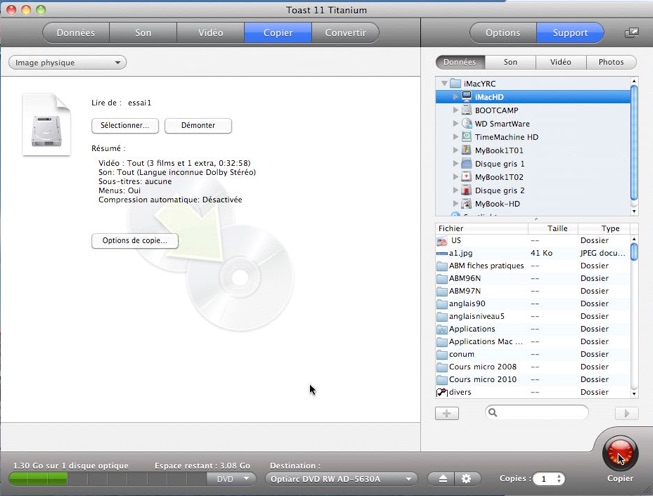Screen dimensions: 653x496
Task: Expand the TimeMachine HD tree node
Action: (x=455, y=137)
